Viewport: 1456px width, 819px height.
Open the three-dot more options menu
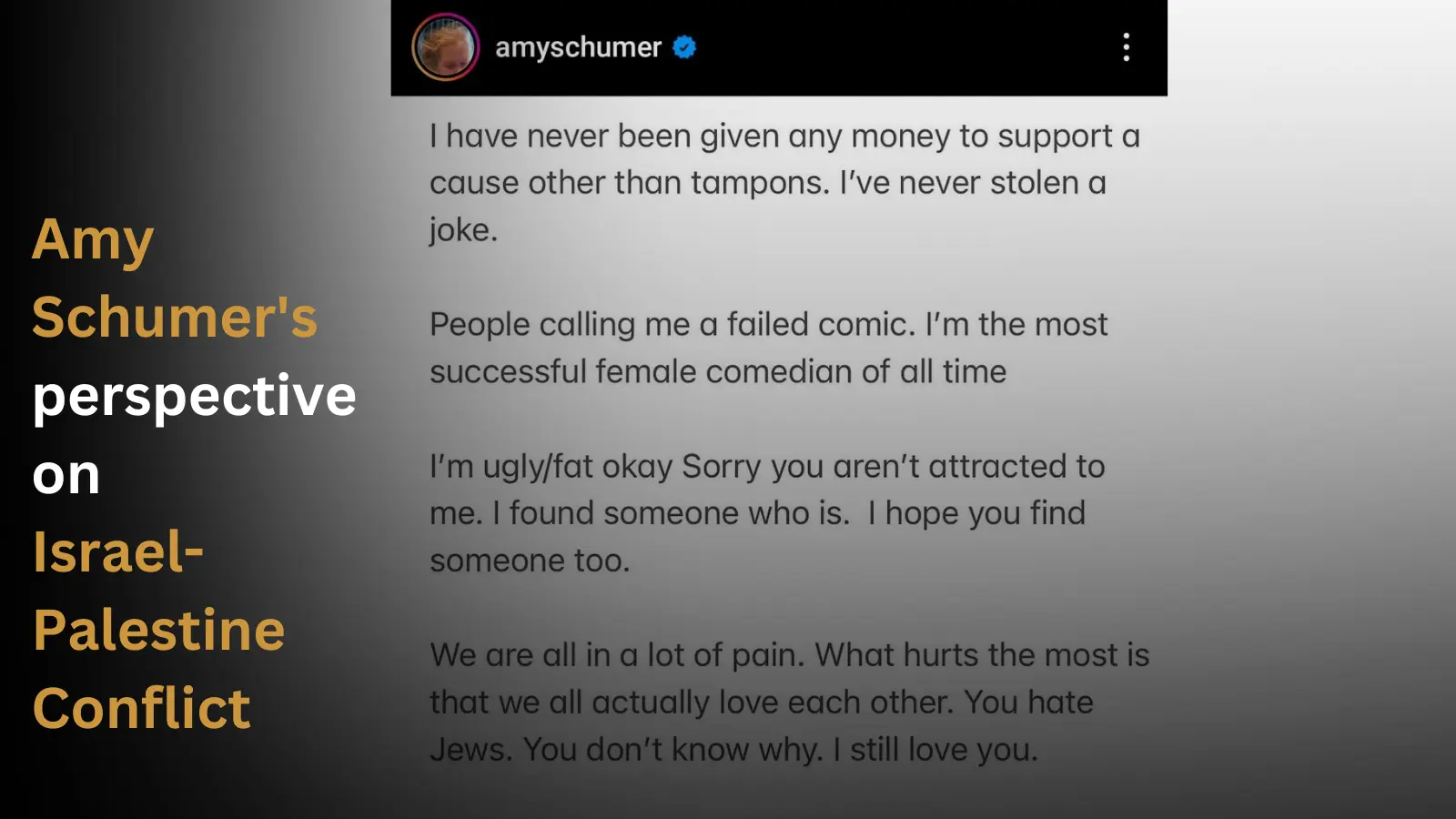tap(1126, 47)
